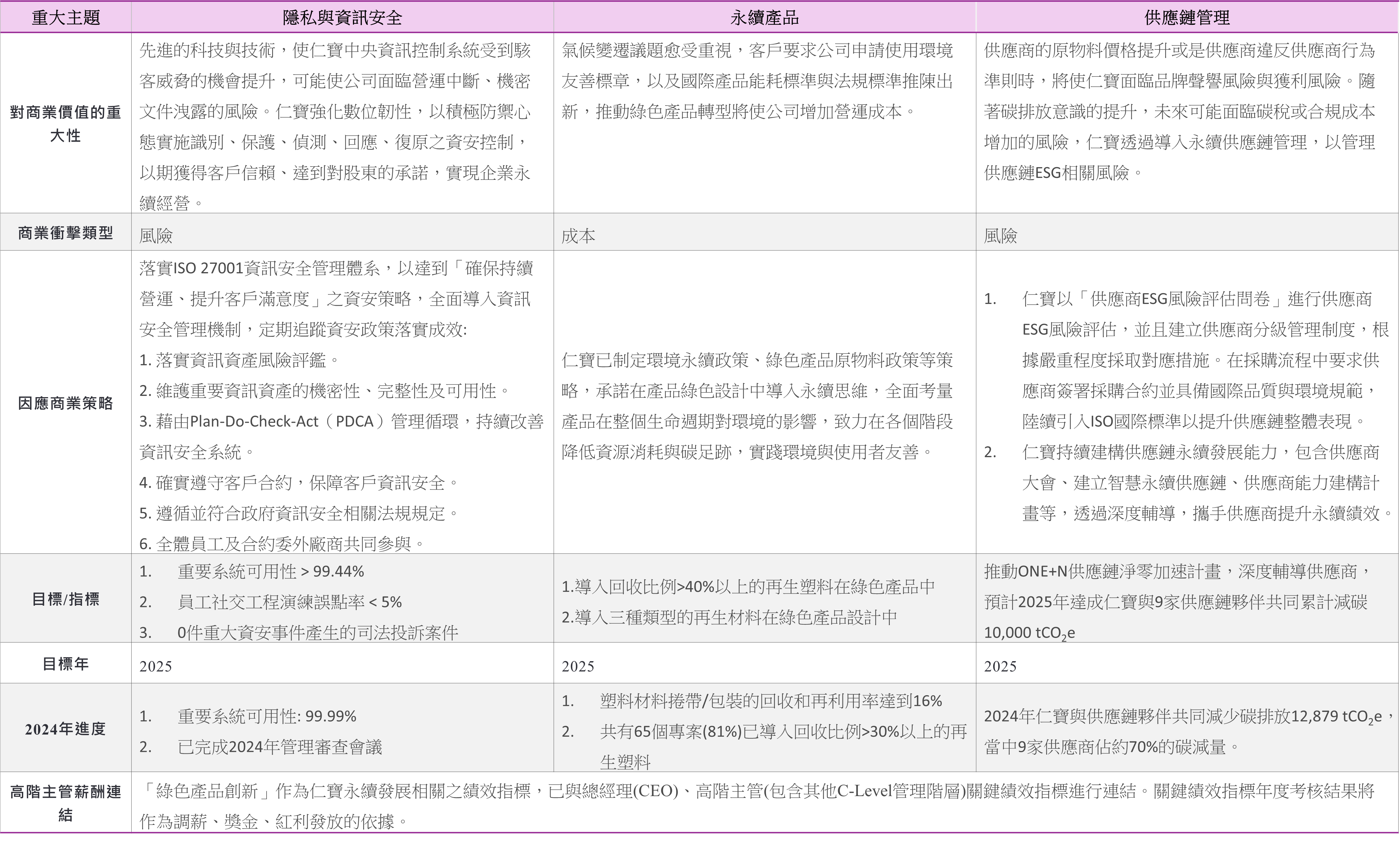Image resolution: width=1400 pixels, height=841 pixels.
Task: Select the 隱私與資訊安全 column header
Action: point(342,18)
